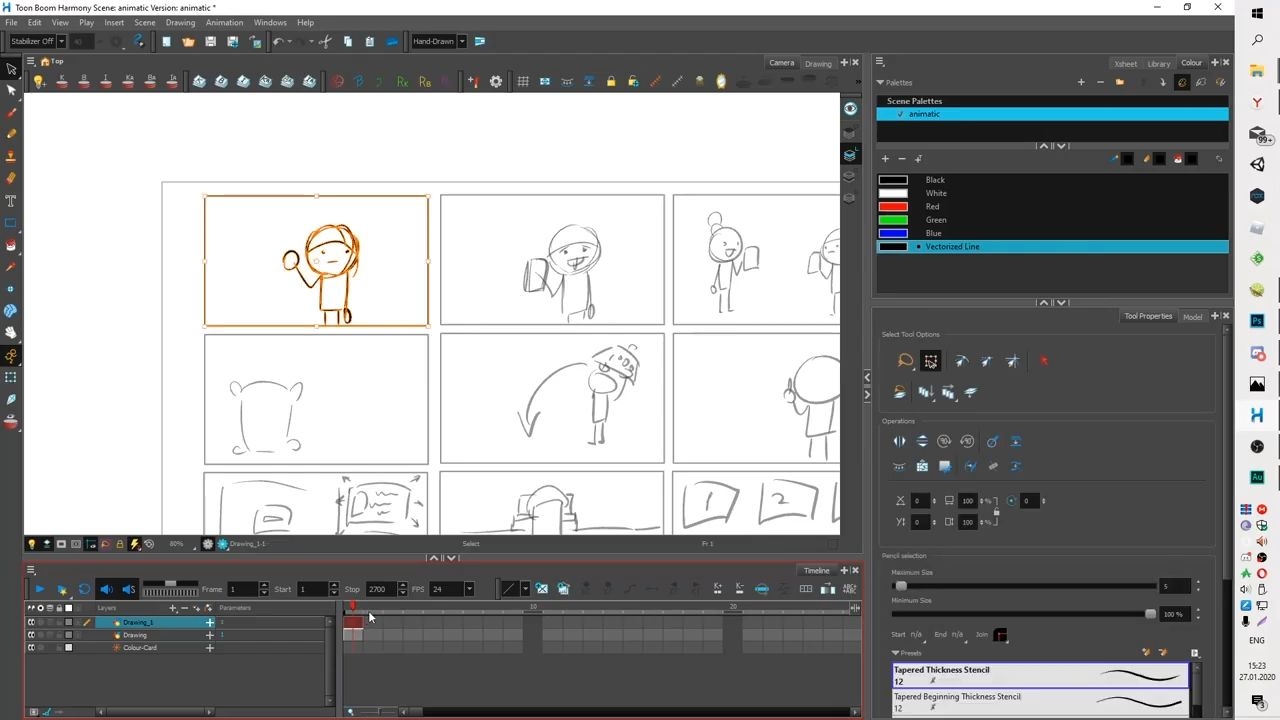Play the scene from Timeline
The width and height of the screenshot is (1280, 720).
coord(39,589)
